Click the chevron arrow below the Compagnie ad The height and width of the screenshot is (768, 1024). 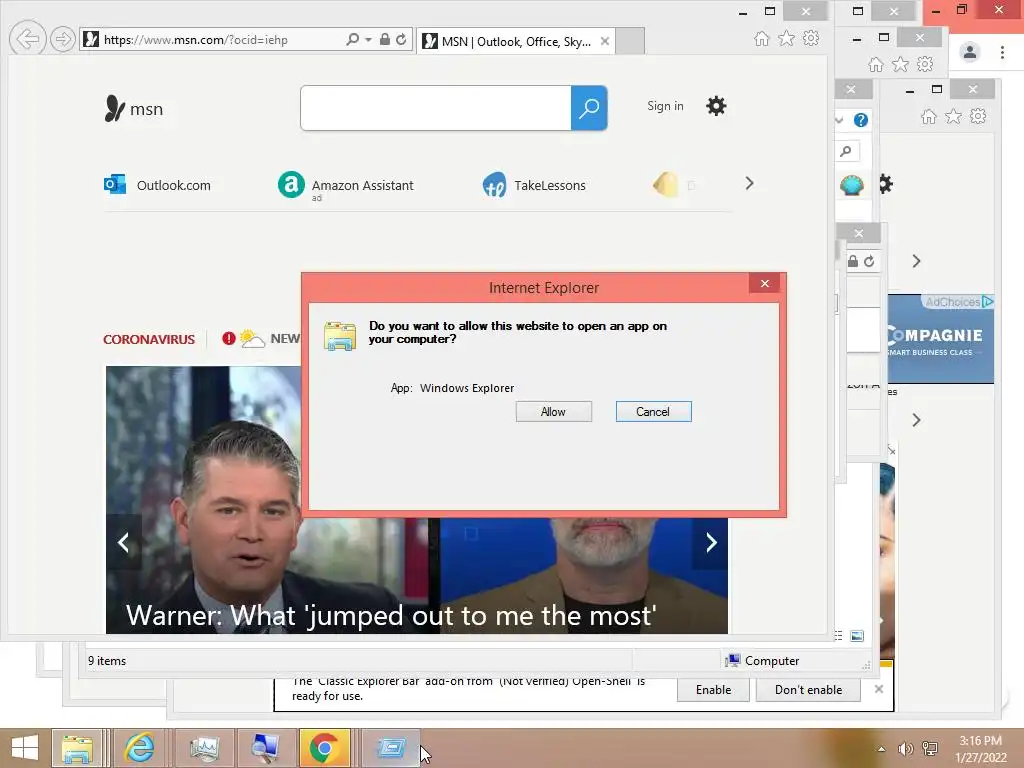click(916, 420)
